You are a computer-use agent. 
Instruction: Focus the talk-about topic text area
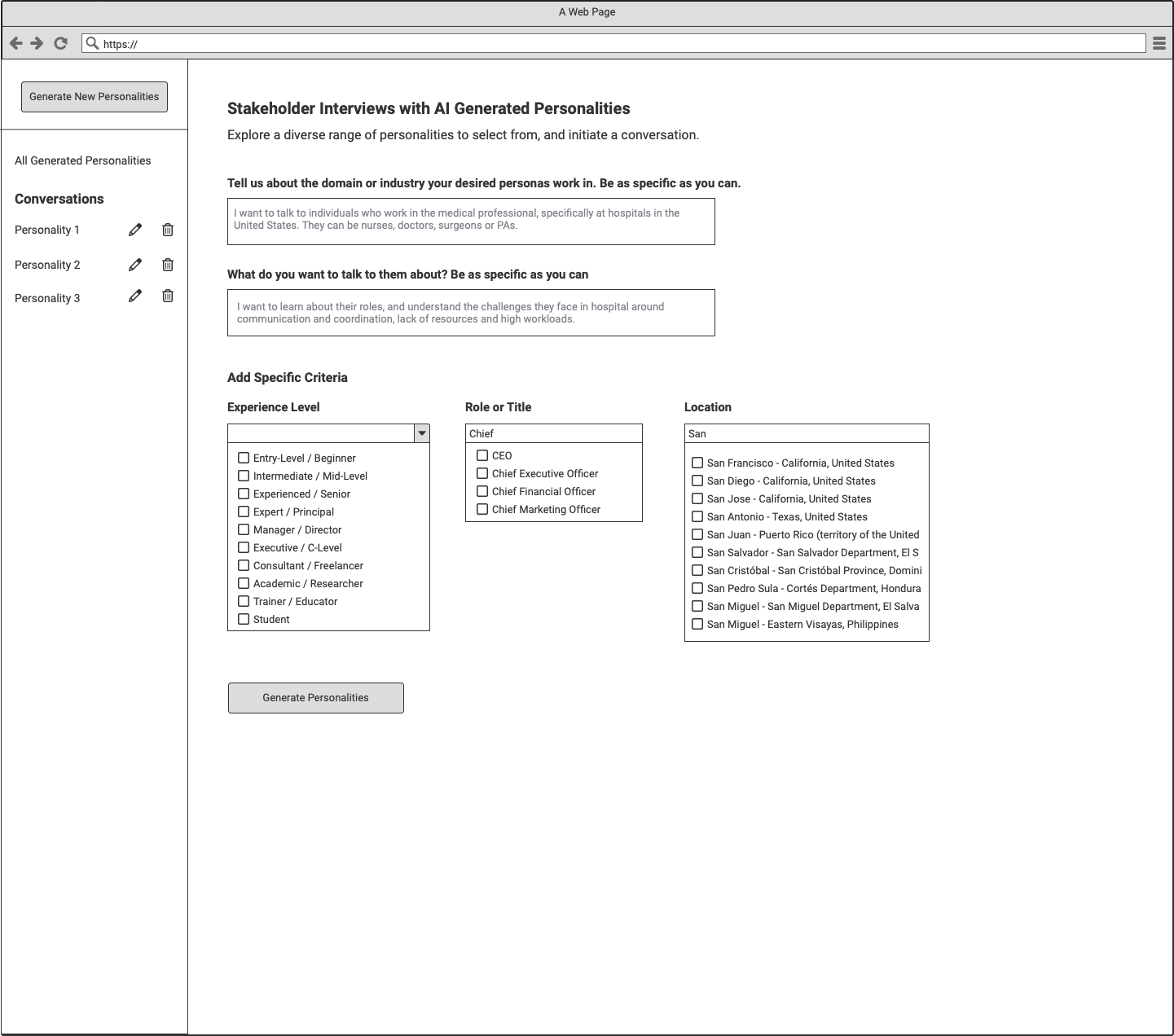pos(471,313)
